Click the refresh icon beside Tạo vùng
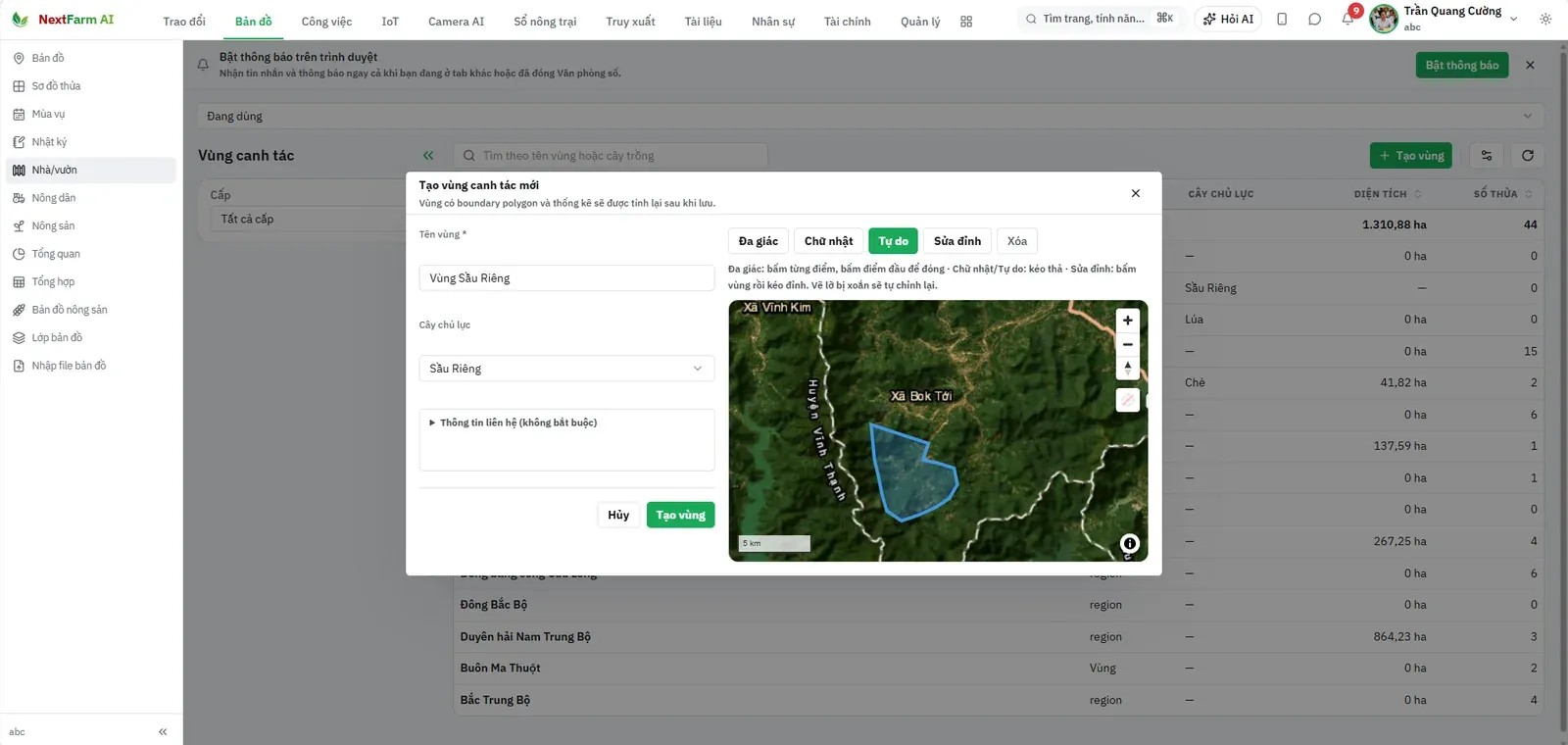 point(1527,155)
